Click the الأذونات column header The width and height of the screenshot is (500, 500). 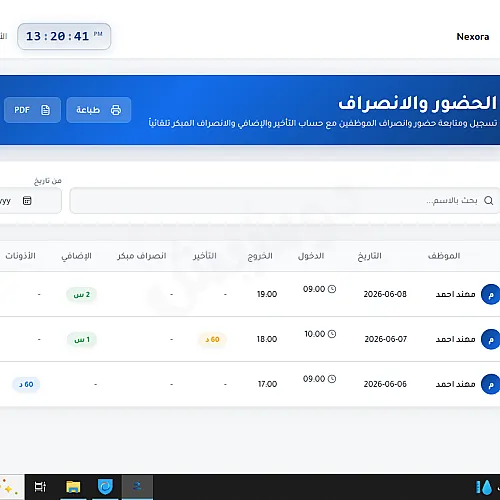coord(20,256)
